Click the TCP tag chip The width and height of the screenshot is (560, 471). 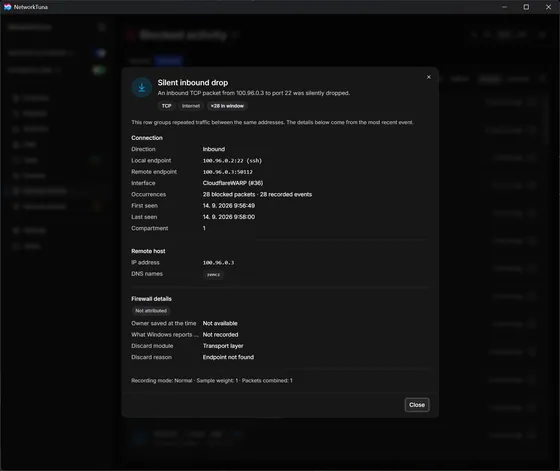(166, 106)
